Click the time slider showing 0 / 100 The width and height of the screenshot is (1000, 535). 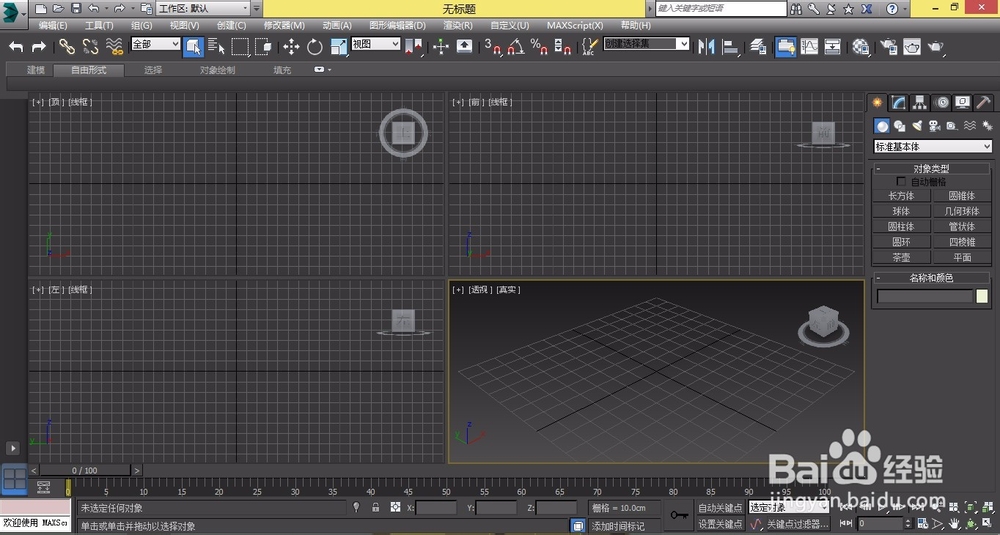point(85,470)
